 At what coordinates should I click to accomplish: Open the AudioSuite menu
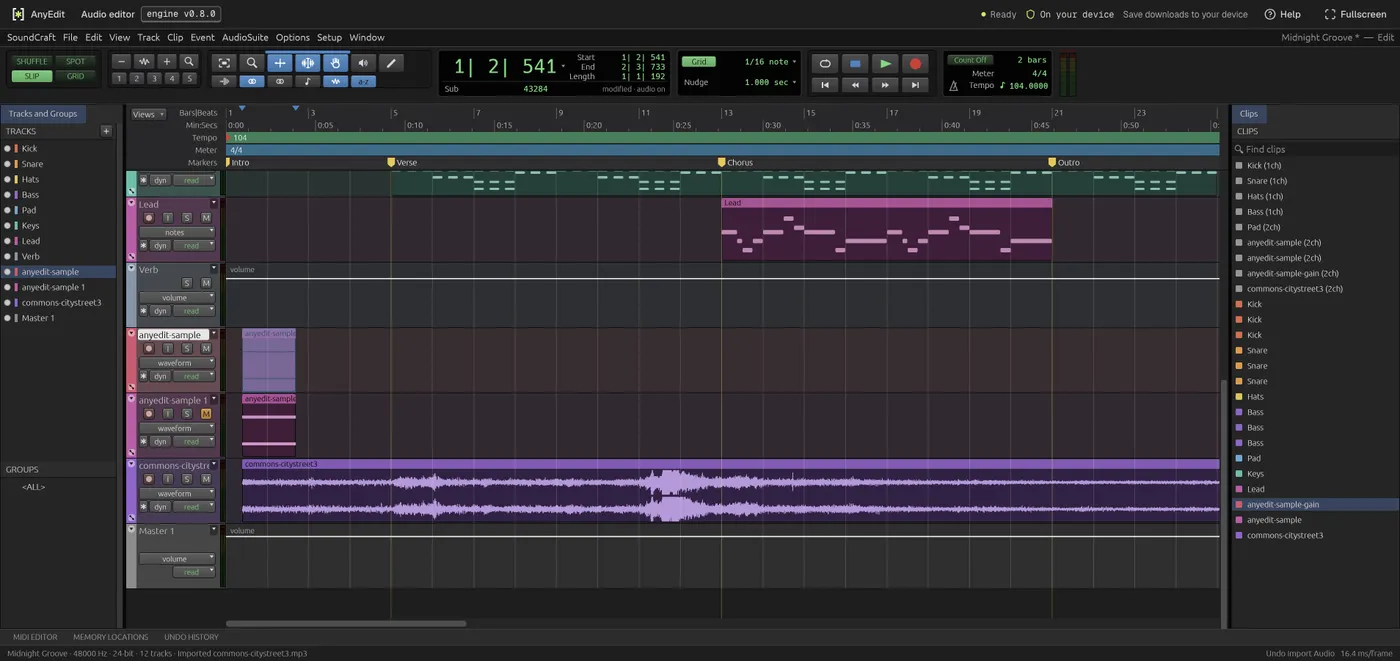tap(245, 37)
